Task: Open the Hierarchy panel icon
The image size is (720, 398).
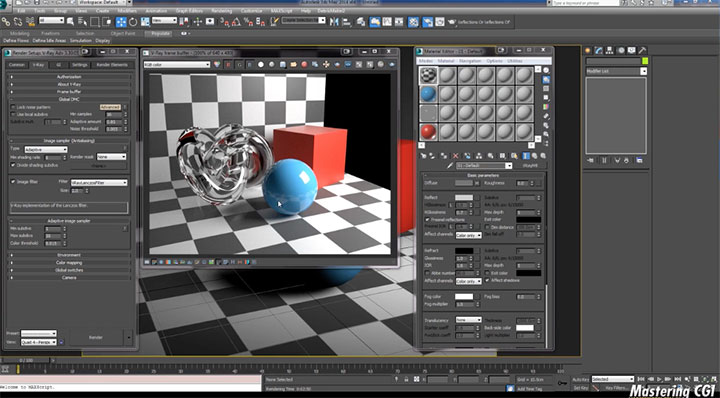Action: (x=610, y=50)
